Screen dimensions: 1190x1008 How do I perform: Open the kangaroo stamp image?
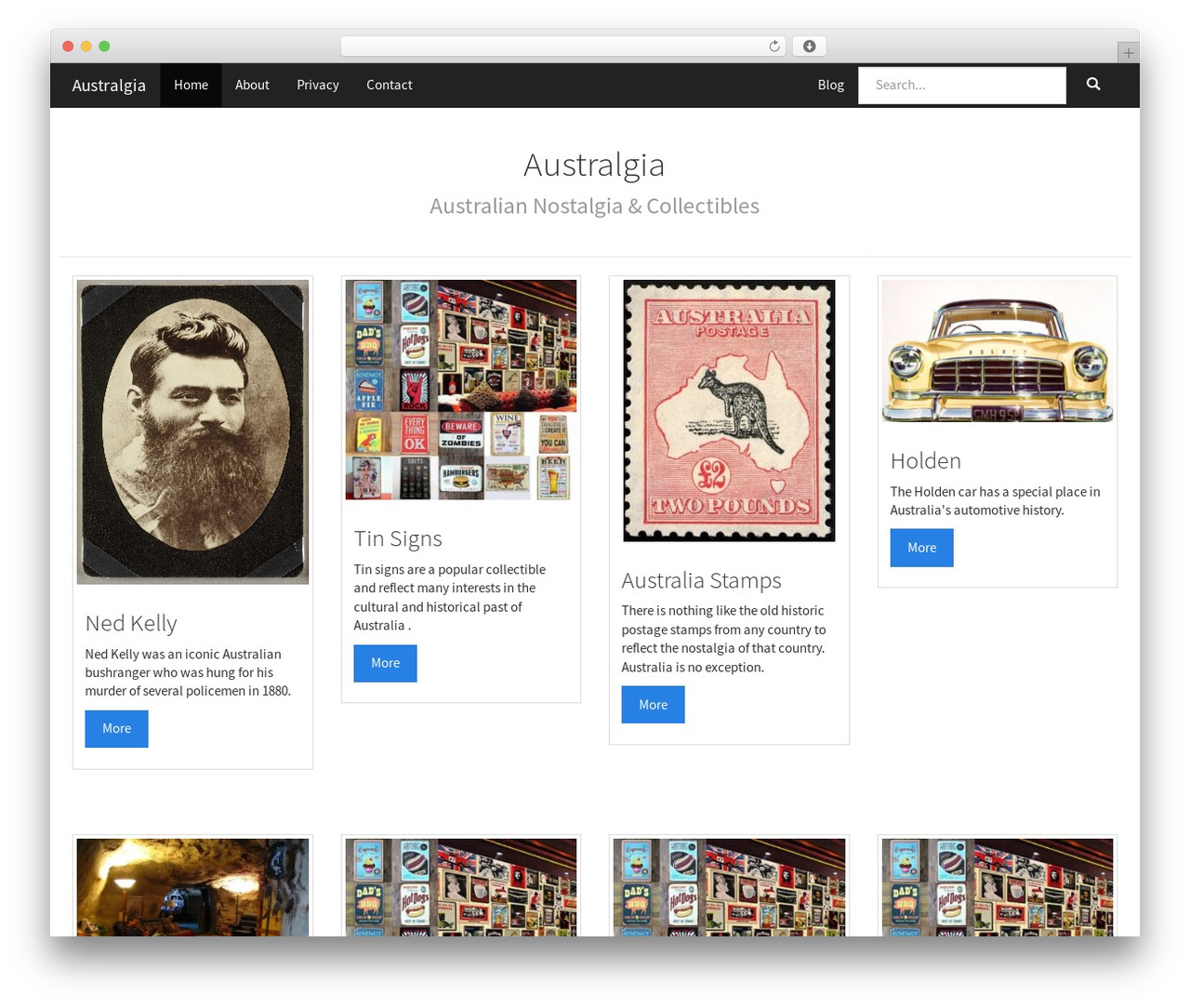[x=729, y=411]
